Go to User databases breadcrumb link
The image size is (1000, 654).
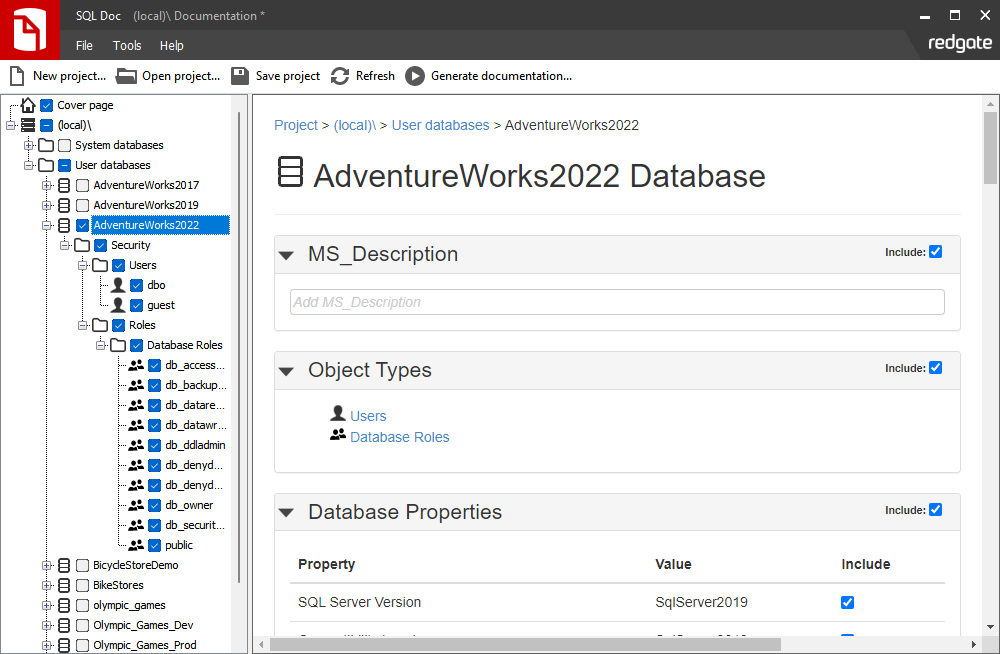[440, 125]
